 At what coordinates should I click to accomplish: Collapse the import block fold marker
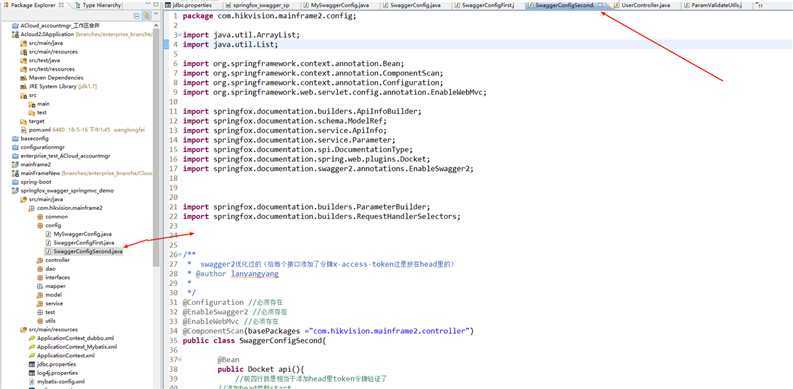(x=180, y=35)
